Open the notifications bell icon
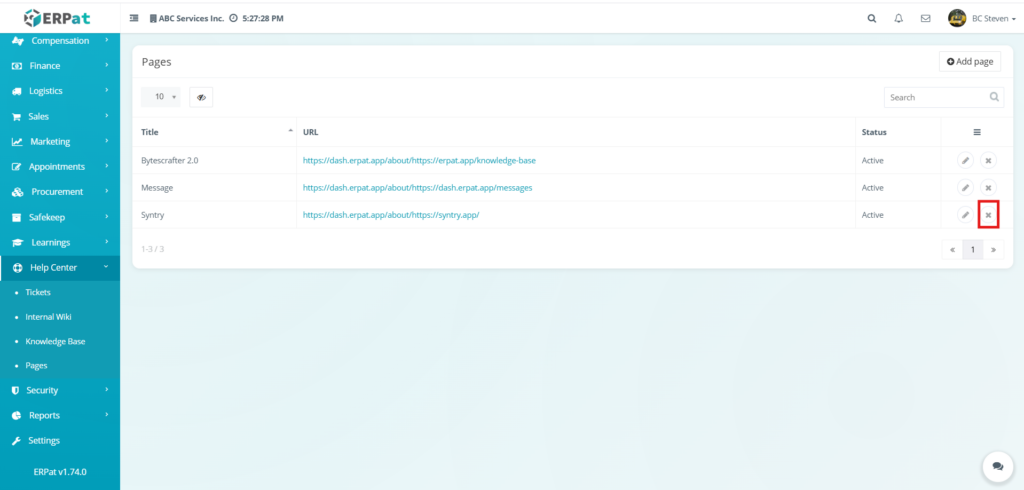Viewport: 1024px width, 490px height. pyautogui.click(x=898, y=18)
